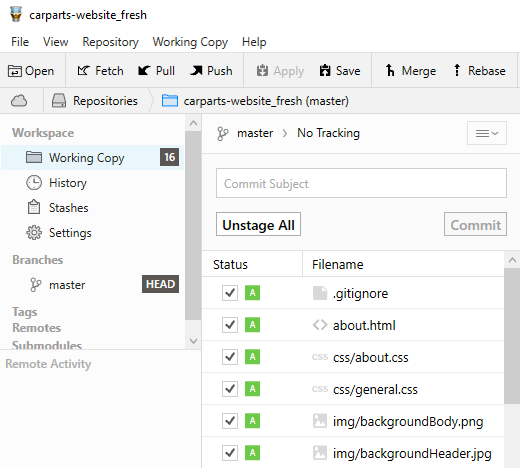
Task: Unstage about.html via its checkbox
Action: tap(230, 325)
